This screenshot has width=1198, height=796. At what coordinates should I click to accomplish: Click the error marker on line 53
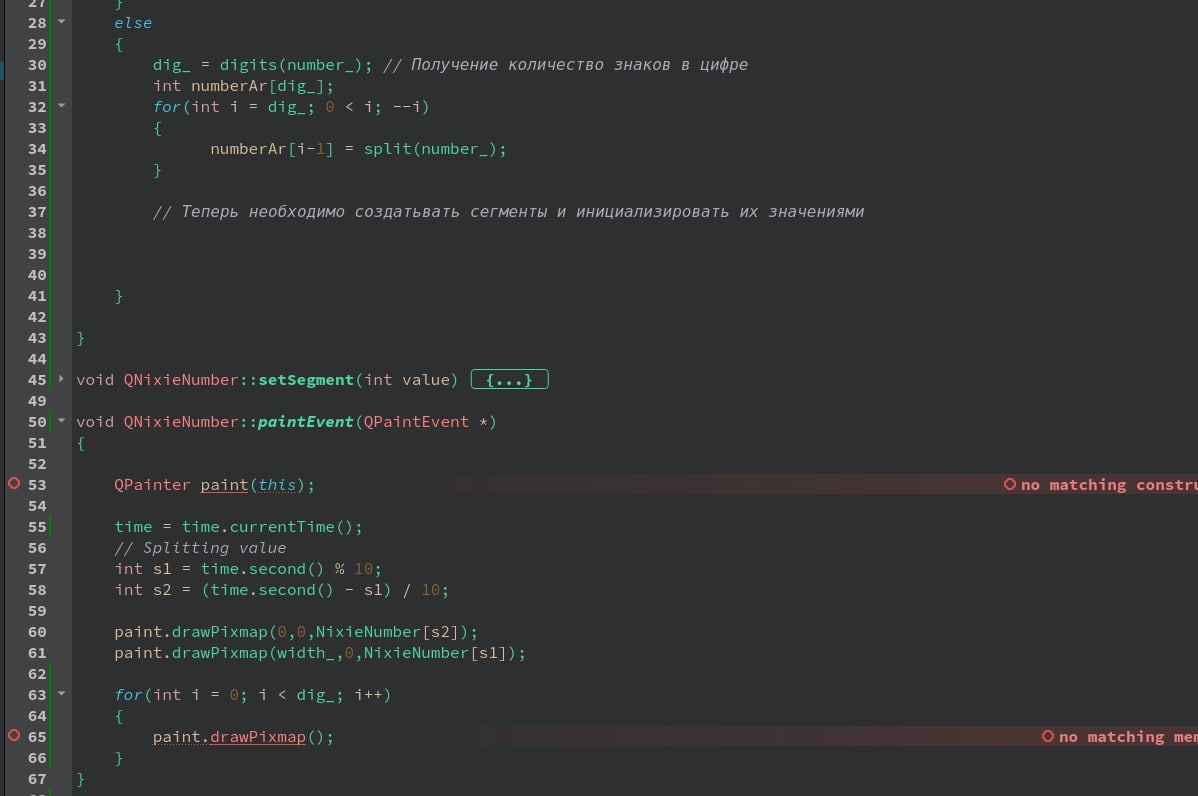[14, 484]
